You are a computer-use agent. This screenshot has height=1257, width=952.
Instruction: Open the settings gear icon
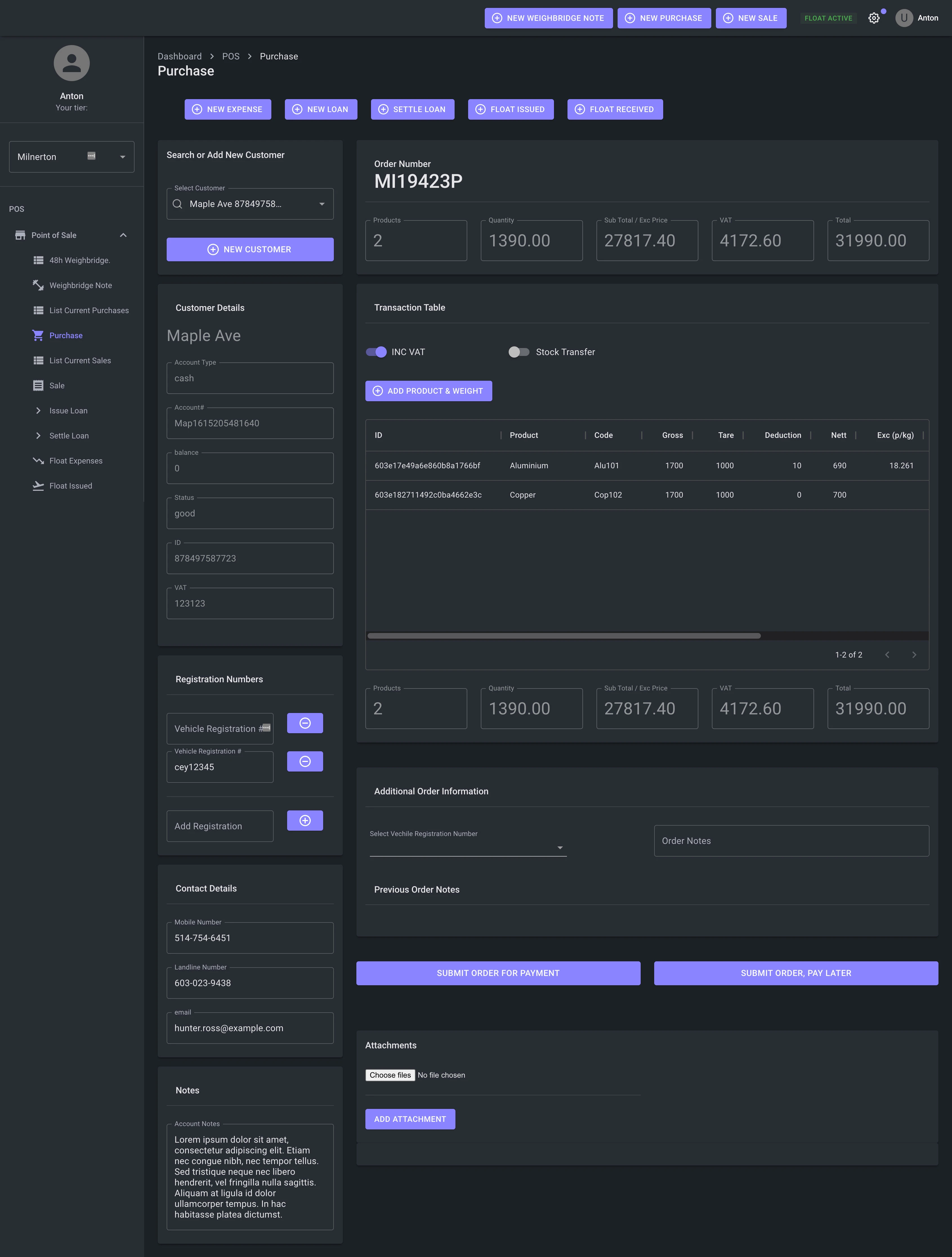tap(874, 18)
